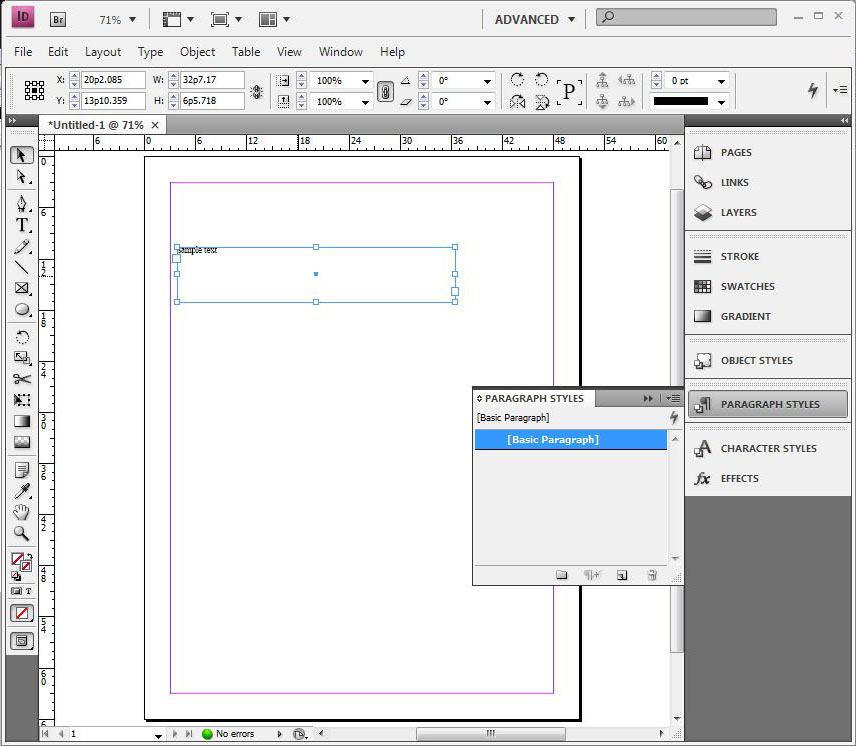Select the Scale tool
The height and width of the screenshot is (746, 856).
(21, 358)
